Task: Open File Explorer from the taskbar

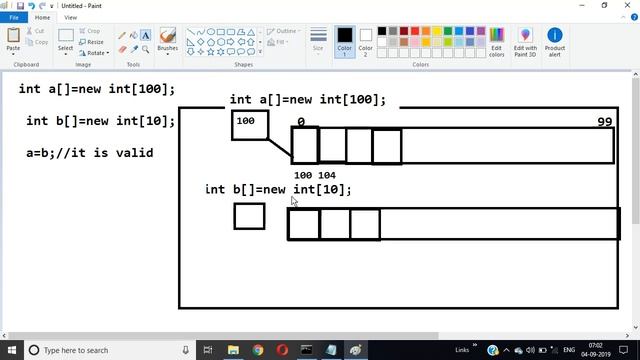Action: (233, 350)
